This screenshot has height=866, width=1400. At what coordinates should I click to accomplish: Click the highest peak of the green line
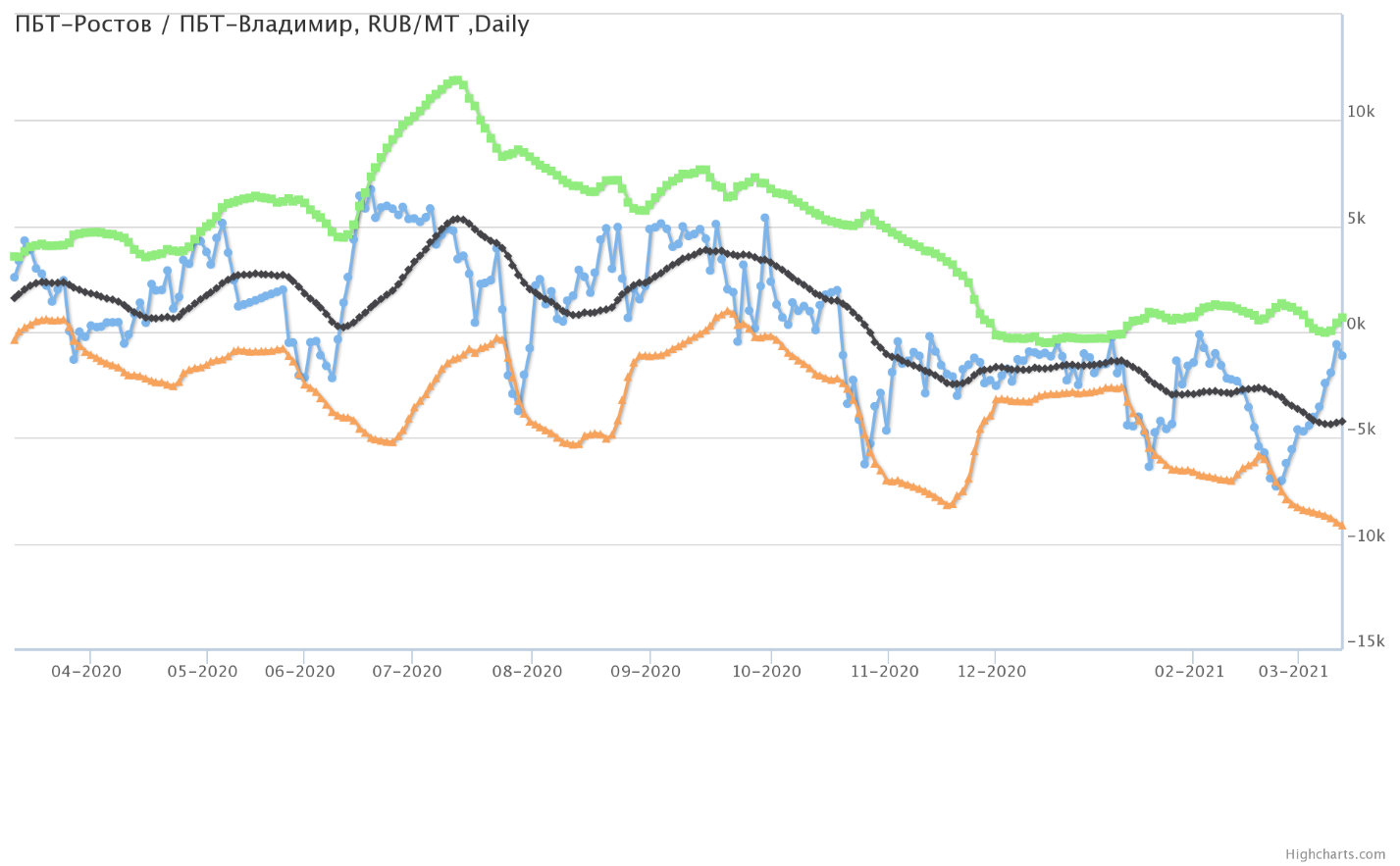pyautogui.click(x=455, y=80)
